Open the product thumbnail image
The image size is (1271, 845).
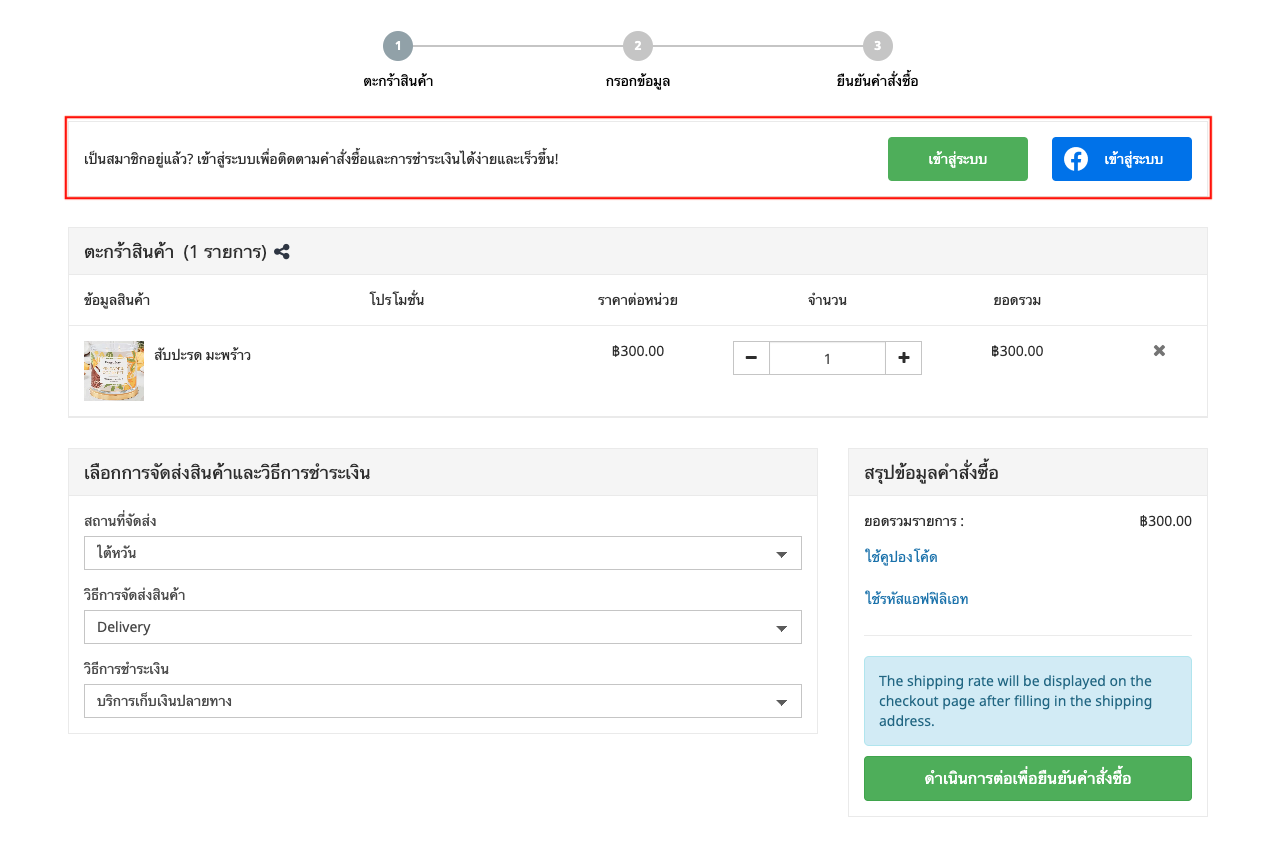click(x=114, y=371)
